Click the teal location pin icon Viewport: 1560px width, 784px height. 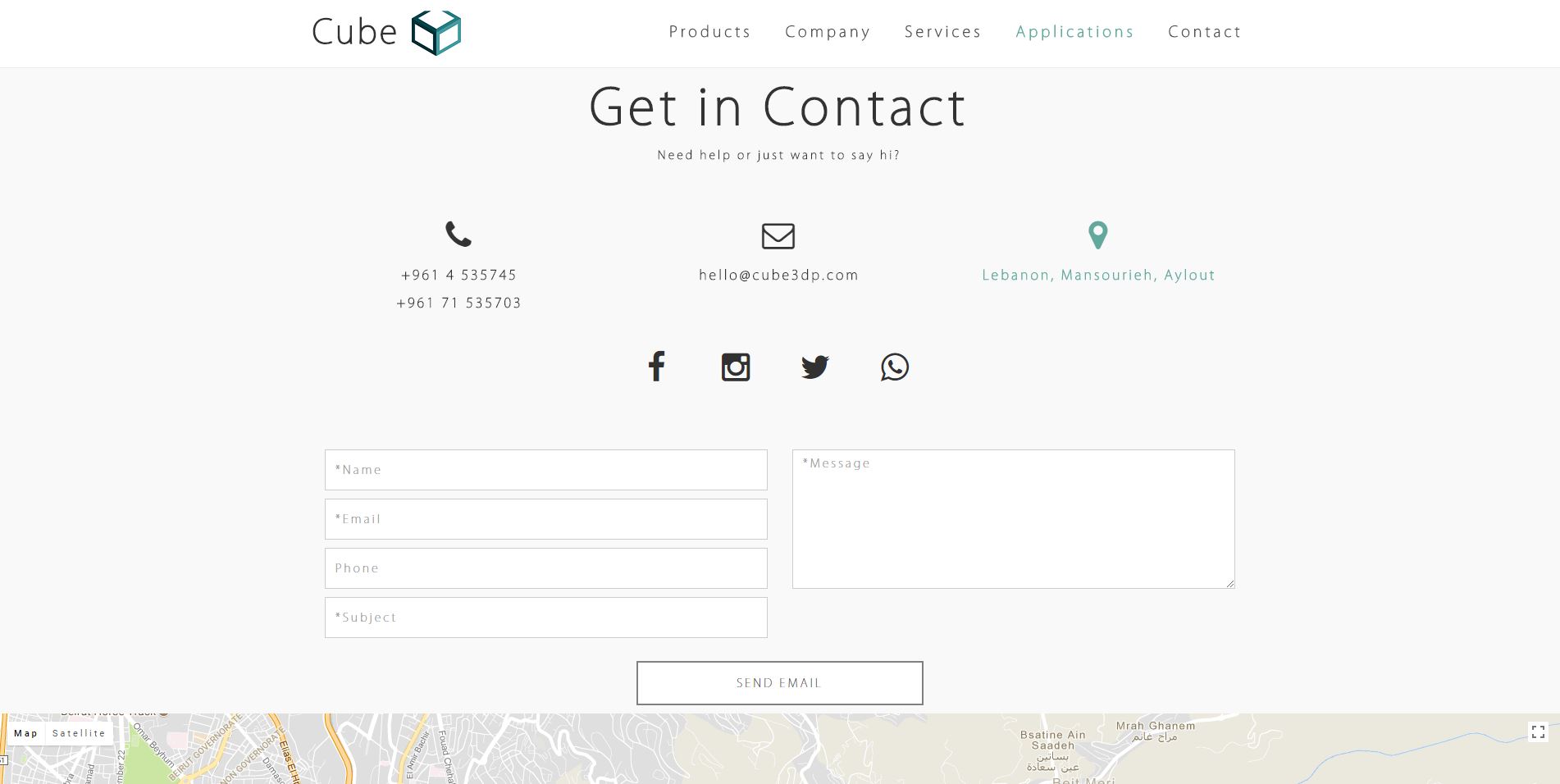[1098, 235]
